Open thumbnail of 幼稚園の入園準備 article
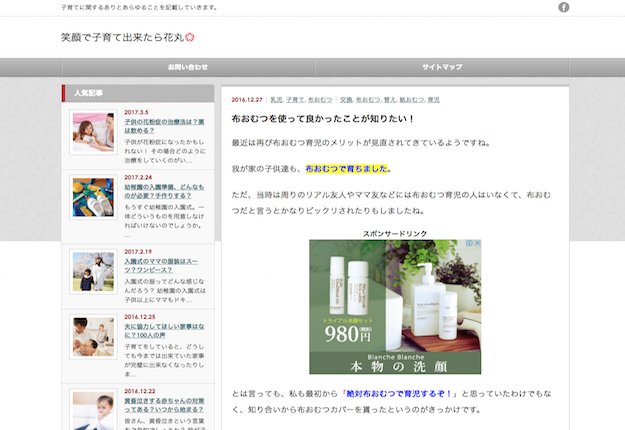 (x=93, y=197)
